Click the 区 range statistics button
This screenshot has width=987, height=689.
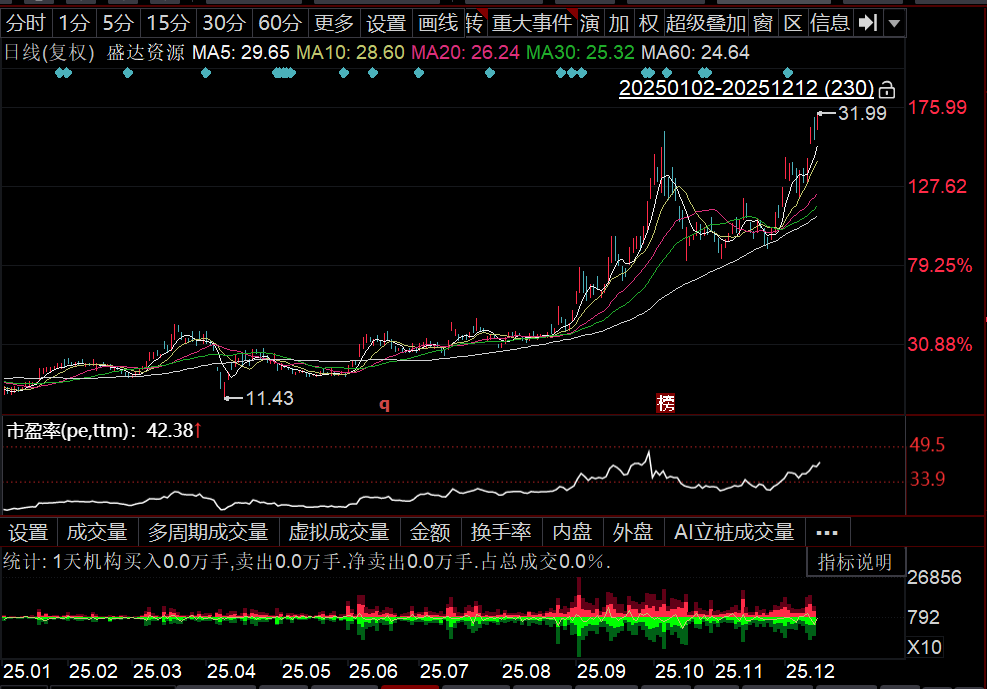pyautogui.click(x=792, y=23)
